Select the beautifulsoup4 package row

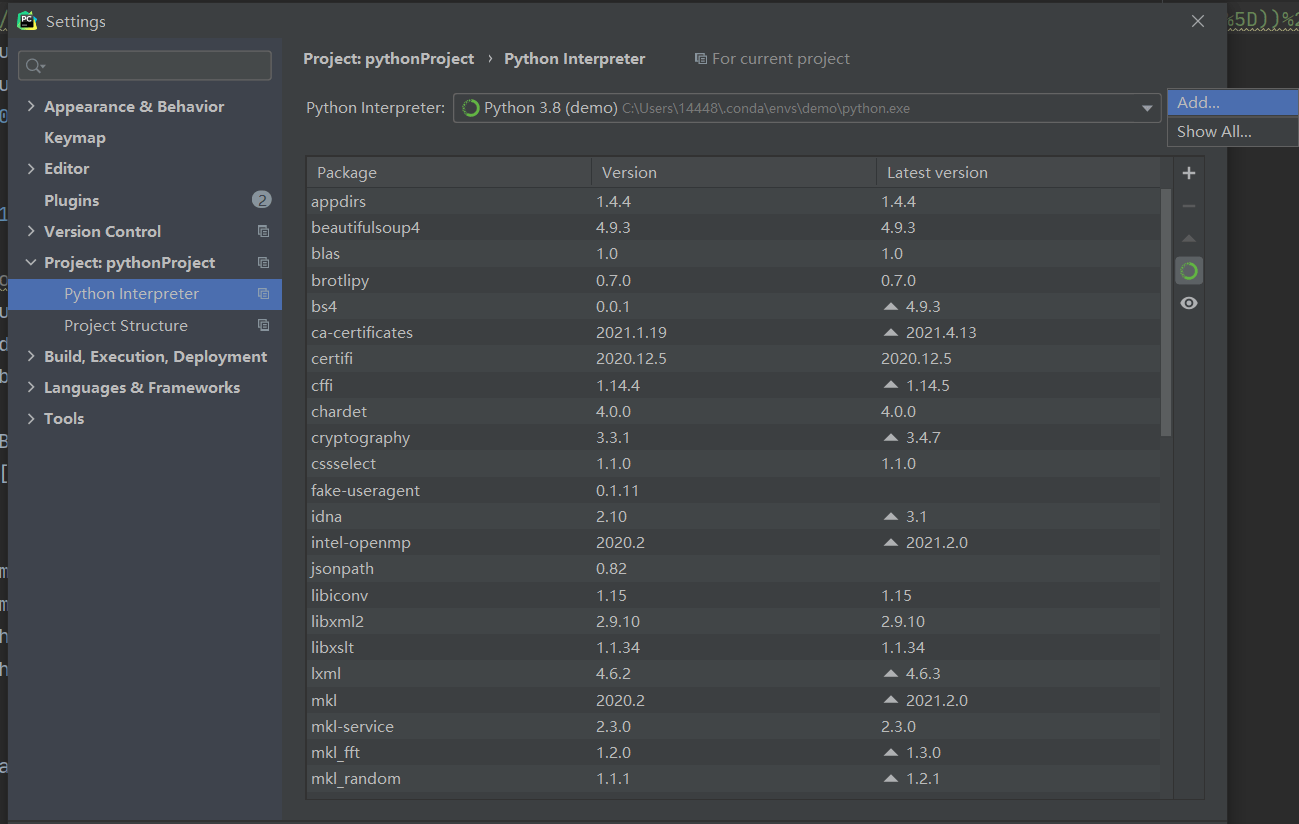pyautogui.click(x=734, y=227)
